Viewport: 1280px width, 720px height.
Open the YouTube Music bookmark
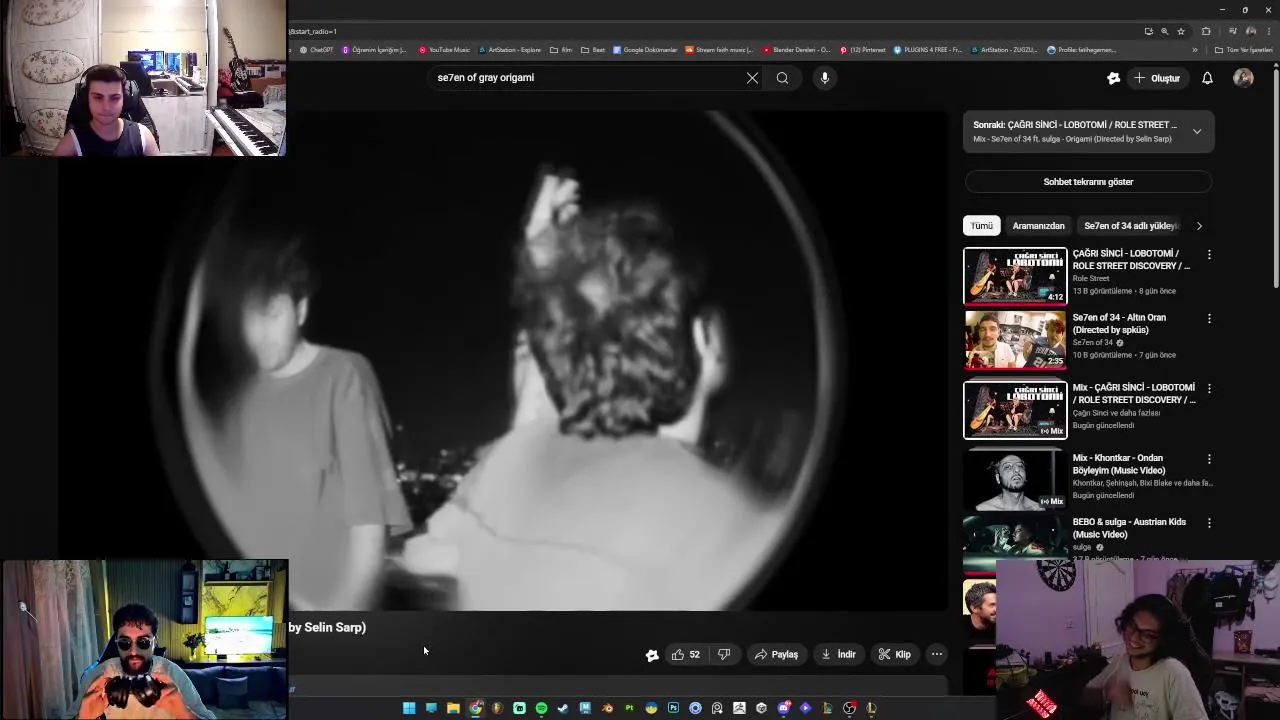tap(444, 50)
